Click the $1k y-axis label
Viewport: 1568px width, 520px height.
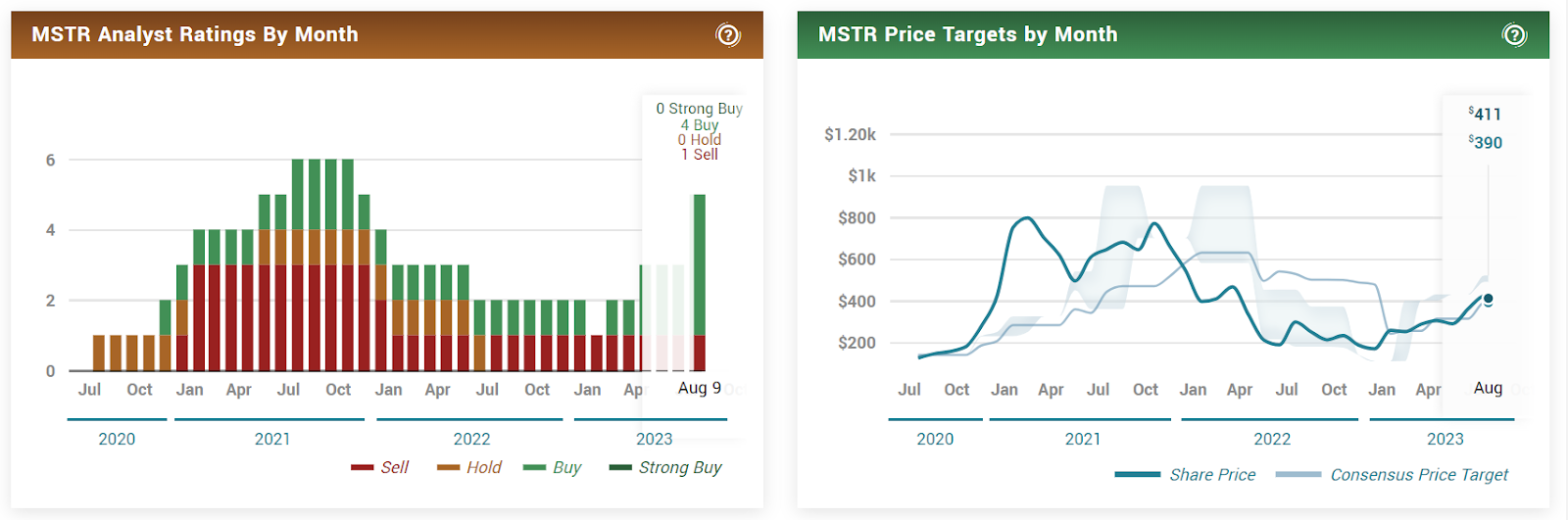[x=861, y=176]
